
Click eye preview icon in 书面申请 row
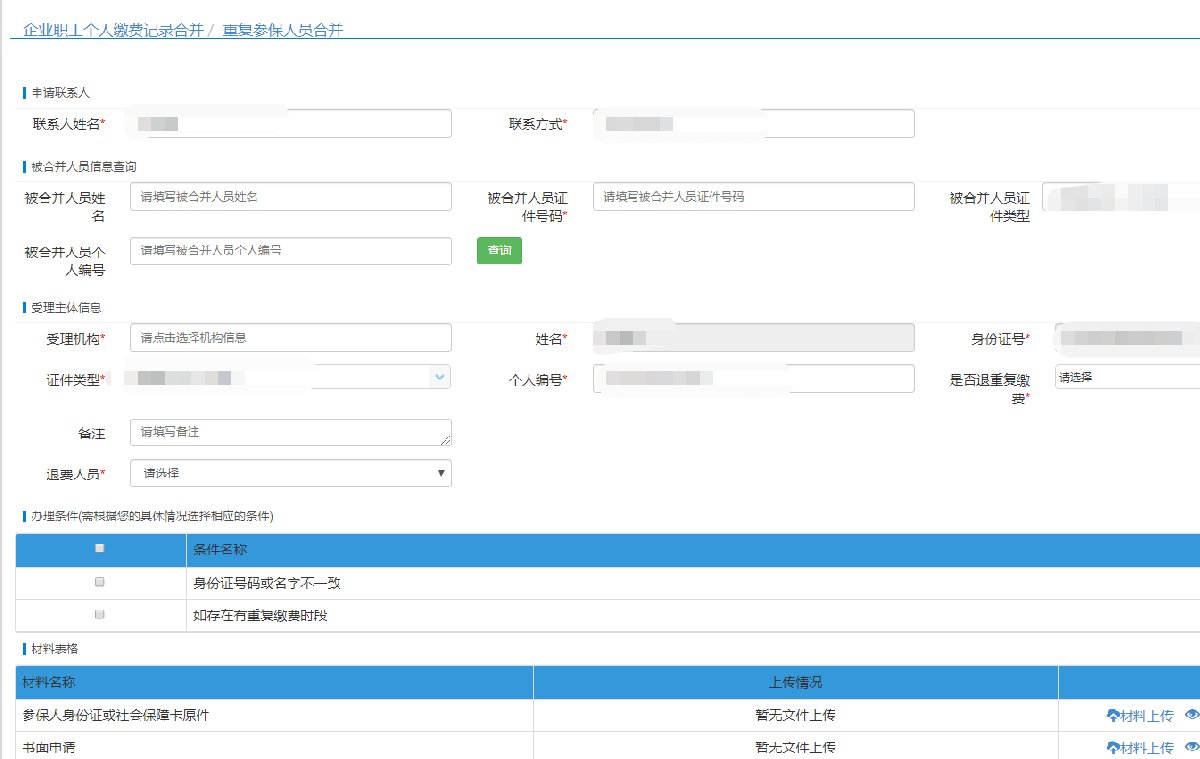coord(1191,748)
